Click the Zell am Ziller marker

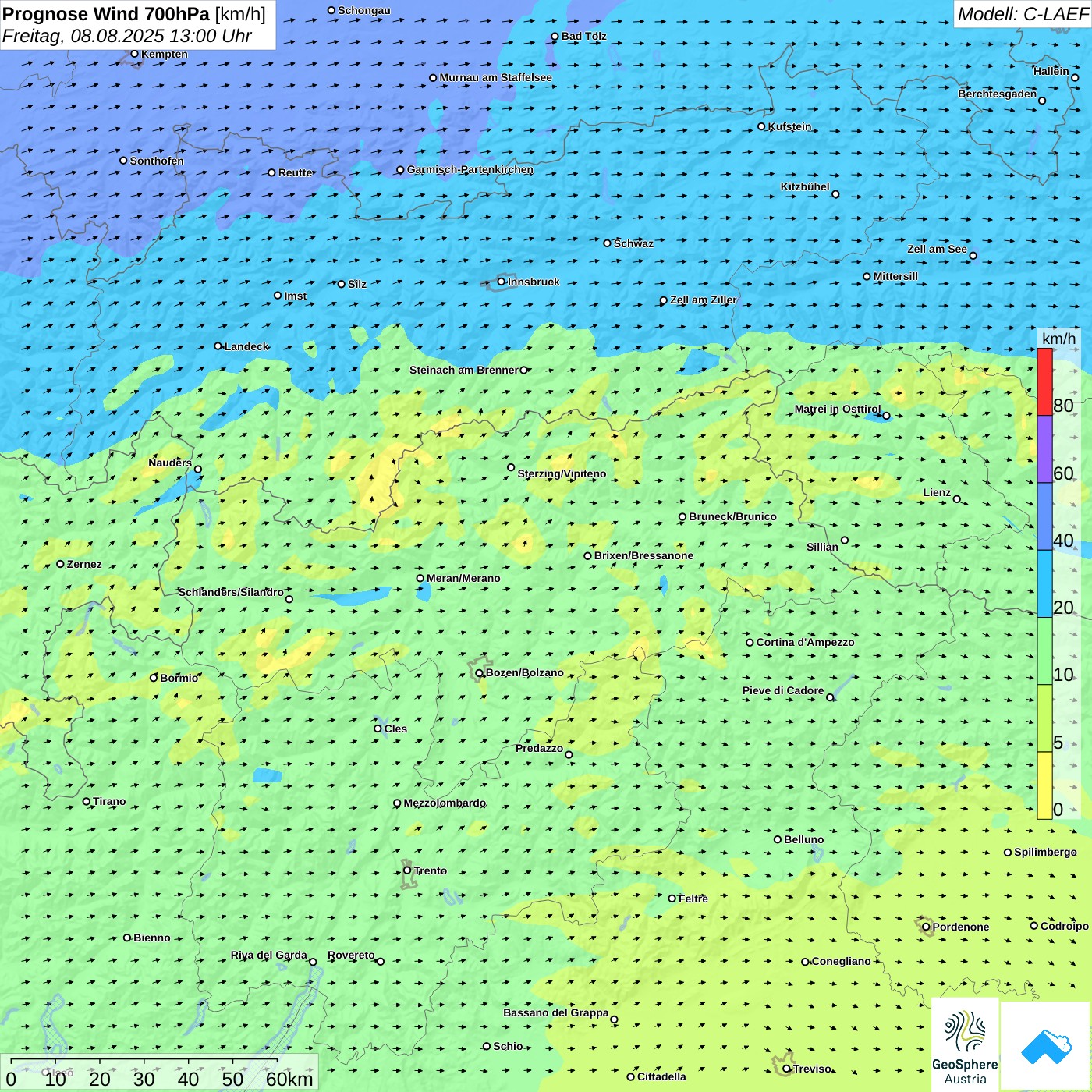pyautogui.click(x=664, y=300)
